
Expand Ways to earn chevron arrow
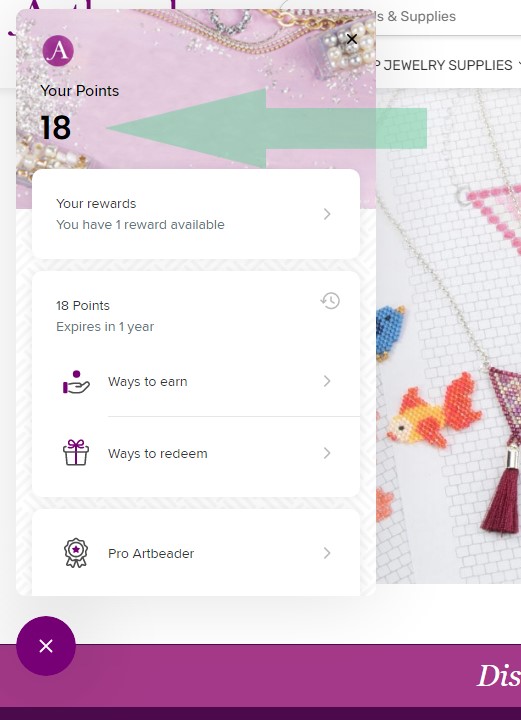point(327,381)
